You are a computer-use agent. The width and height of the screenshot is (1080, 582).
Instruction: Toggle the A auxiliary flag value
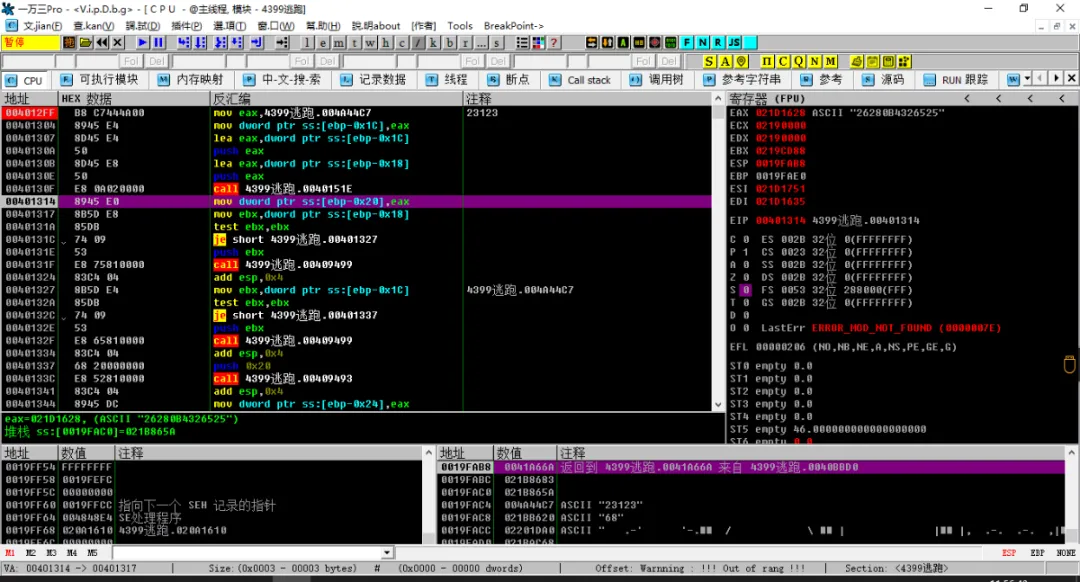point(745,264)
